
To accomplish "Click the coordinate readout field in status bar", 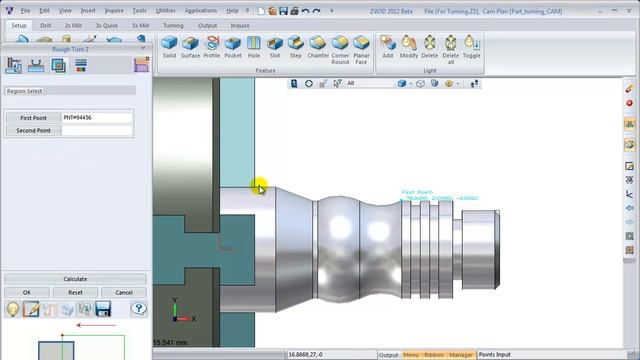I will [331, 355].
